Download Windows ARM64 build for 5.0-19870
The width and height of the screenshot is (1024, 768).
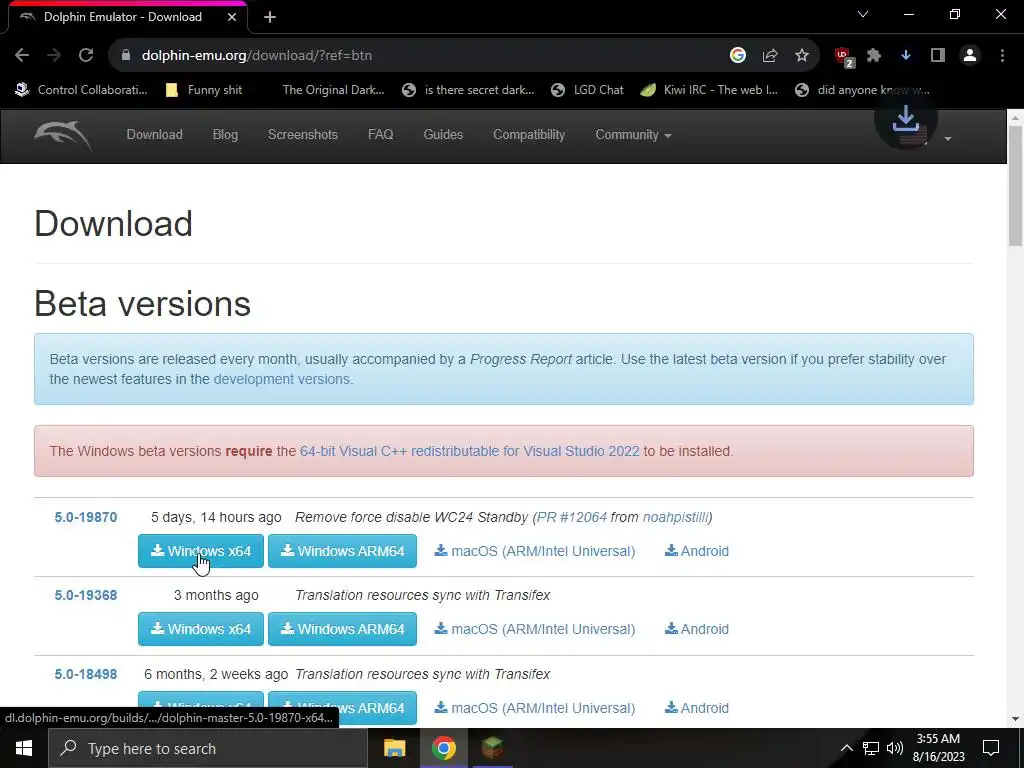pos(342,551)
